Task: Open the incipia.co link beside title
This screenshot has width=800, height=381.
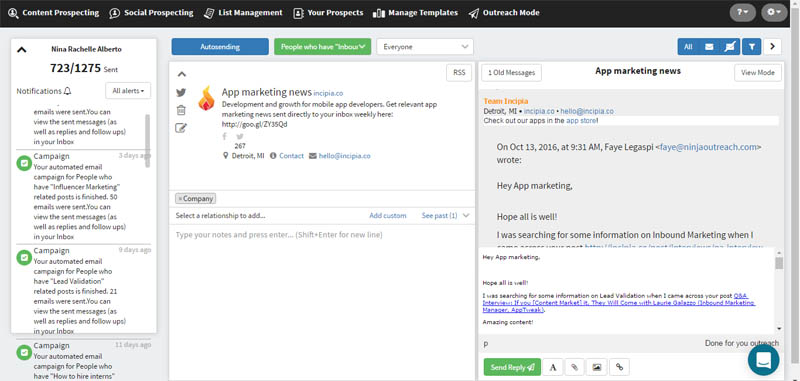Action: pos(328,93)
